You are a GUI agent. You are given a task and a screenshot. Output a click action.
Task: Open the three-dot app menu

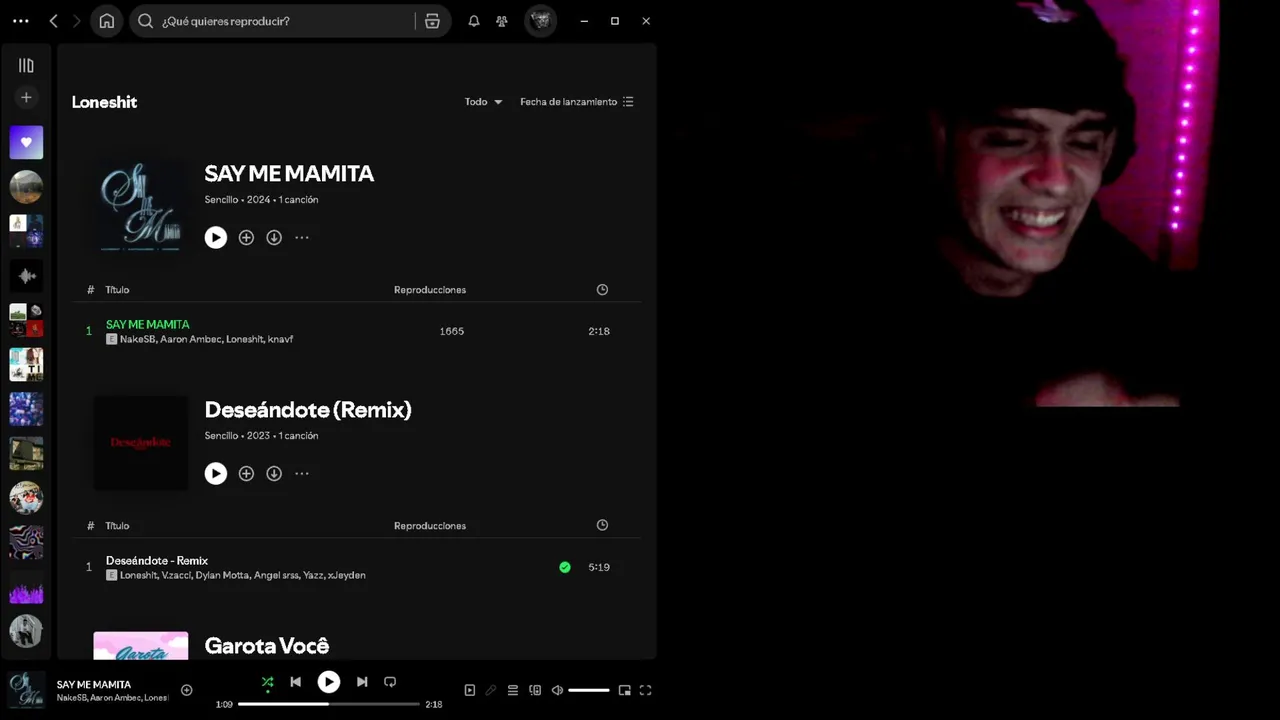[x=21, y=21]
